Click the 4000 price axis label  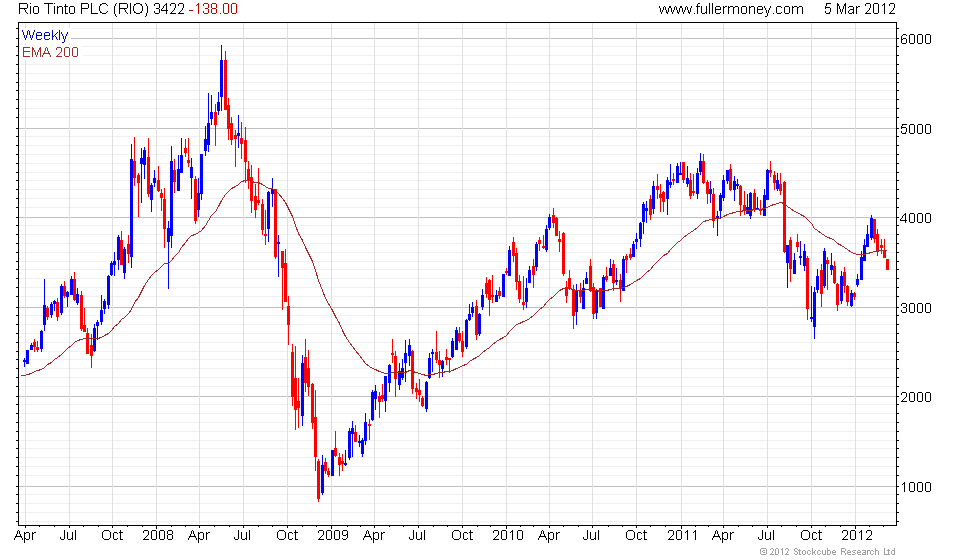[915, 218]
